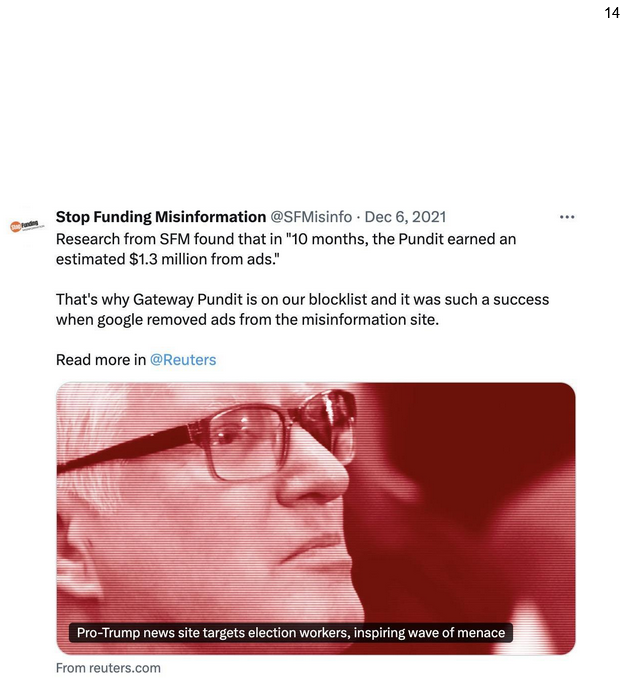Click the page number 14
The width and height of the screenshot is (635, 685).
tap(611, 13)
